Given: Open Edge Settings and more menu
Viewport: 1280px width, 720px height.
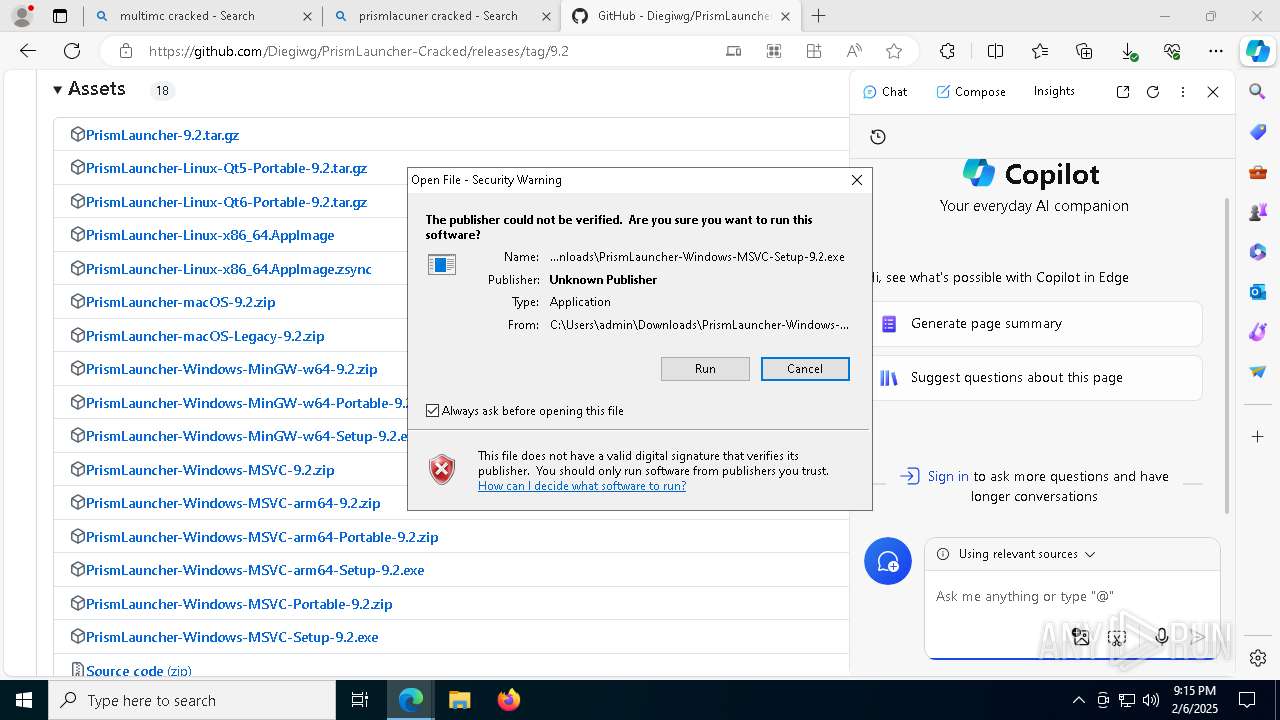Looking at the screenshot, I should pyautogui.click(x=1215, y=51).
